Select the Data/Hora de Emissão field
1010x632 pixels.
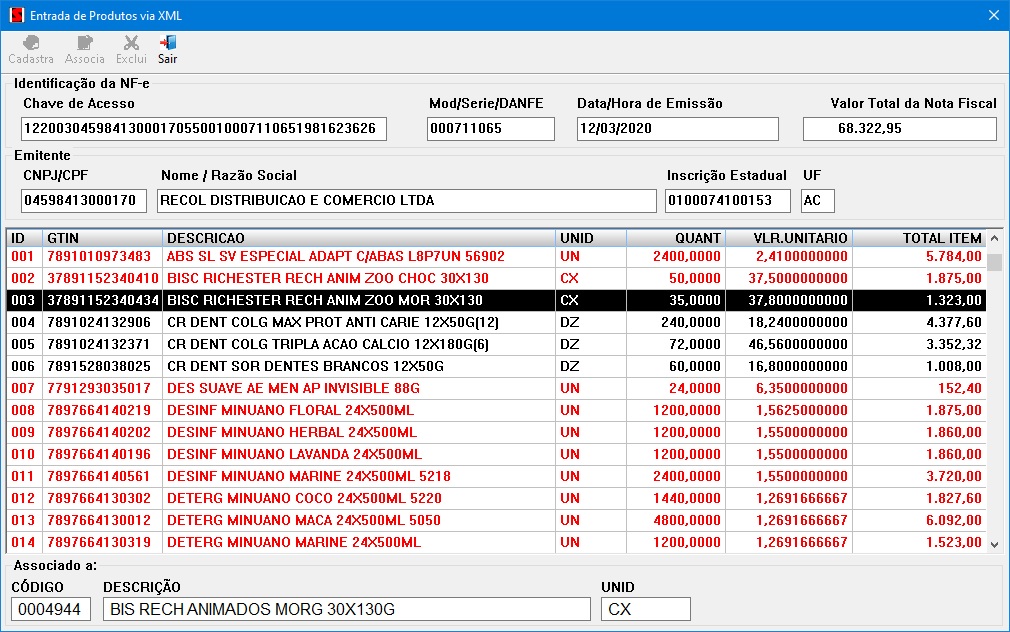point(677,129)
